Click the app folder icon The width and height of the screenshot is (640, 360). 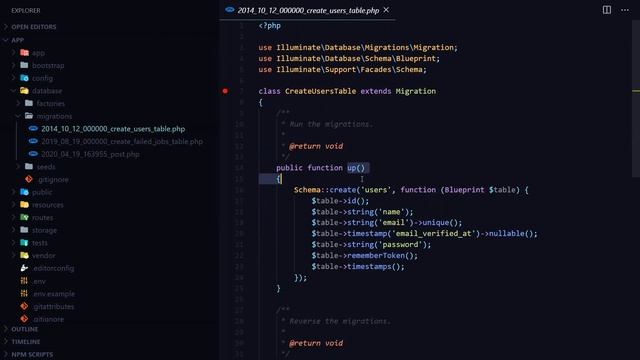click(x=24, y=53)
